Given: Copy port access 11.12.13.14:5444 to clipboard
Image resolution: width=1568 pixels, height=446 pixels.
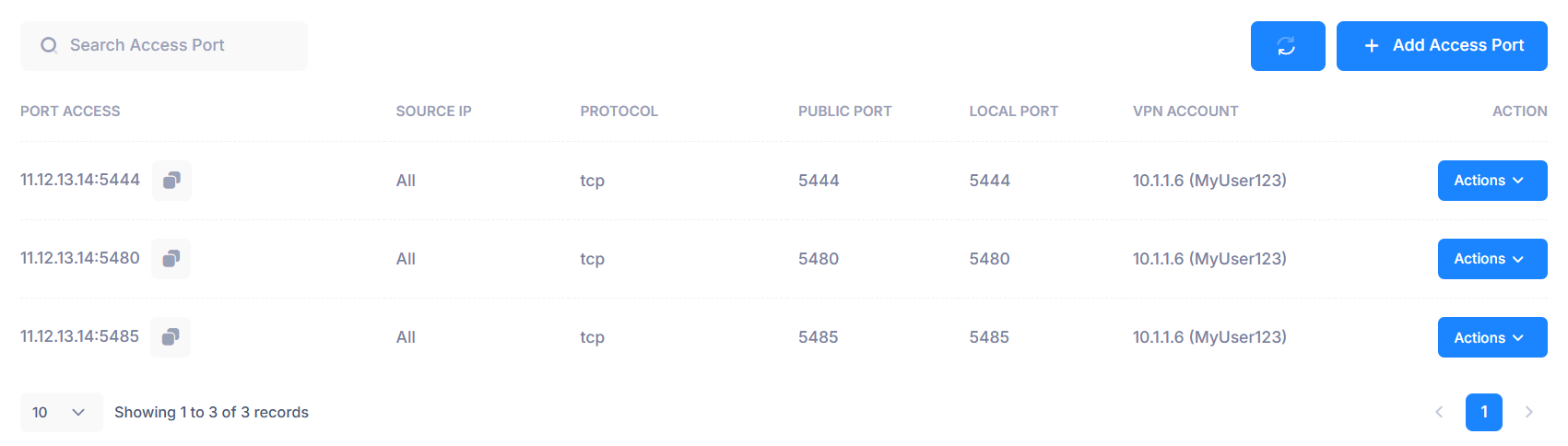Looking at the screenshot, I should point(171,181).
